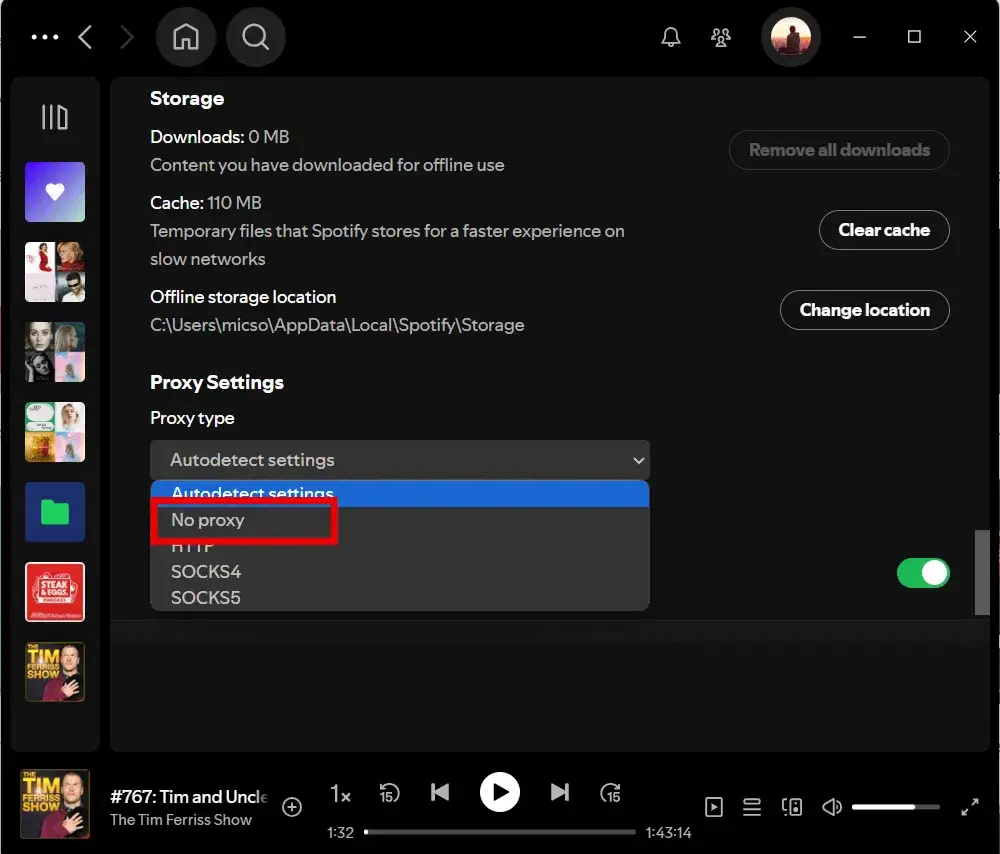Flip the green toggle switch in settings
This screenshot has height=854, width=1000.
tap(923, 572)
